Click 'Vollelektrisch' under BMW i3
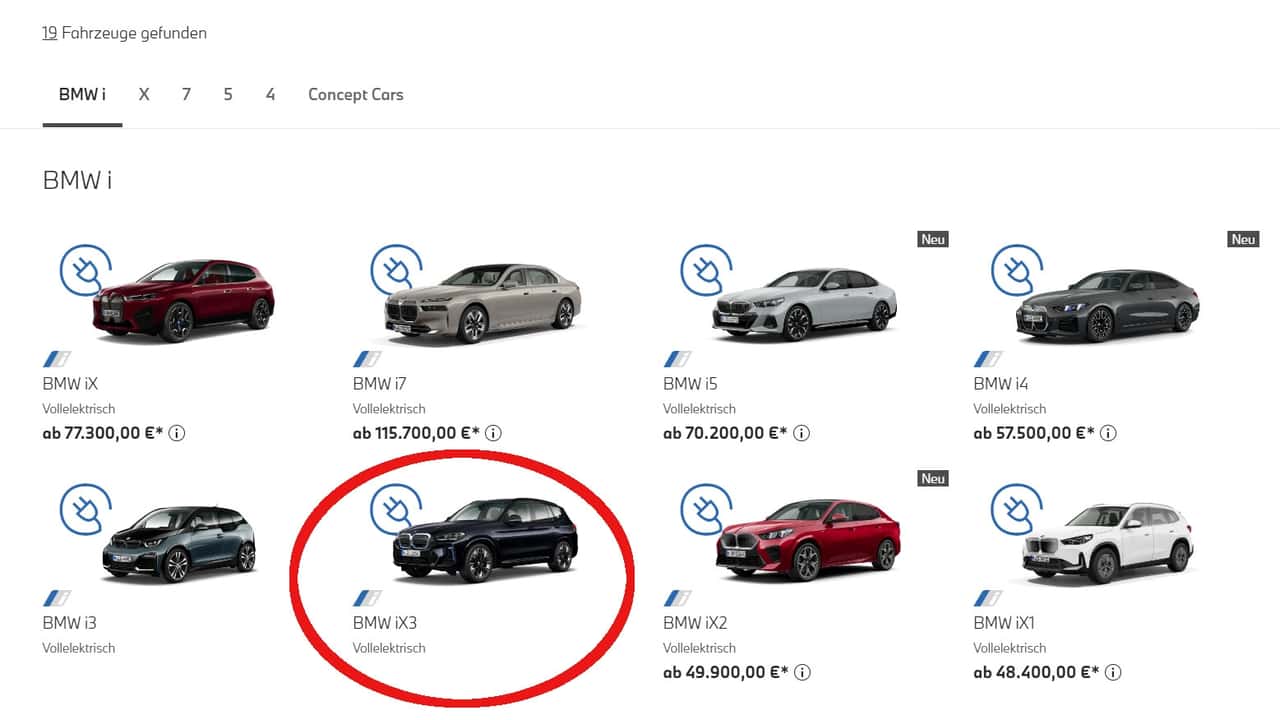Screen dimensions: 1280x720 79,648
